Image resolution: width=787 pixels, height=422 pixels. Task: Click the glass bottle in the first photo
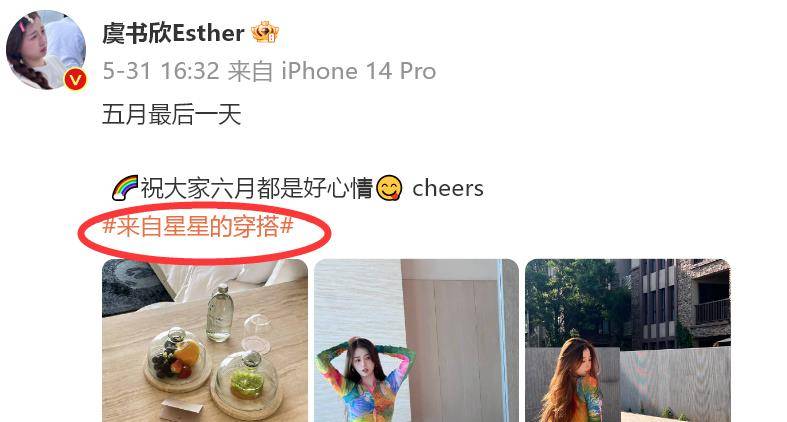click(220, 313)
